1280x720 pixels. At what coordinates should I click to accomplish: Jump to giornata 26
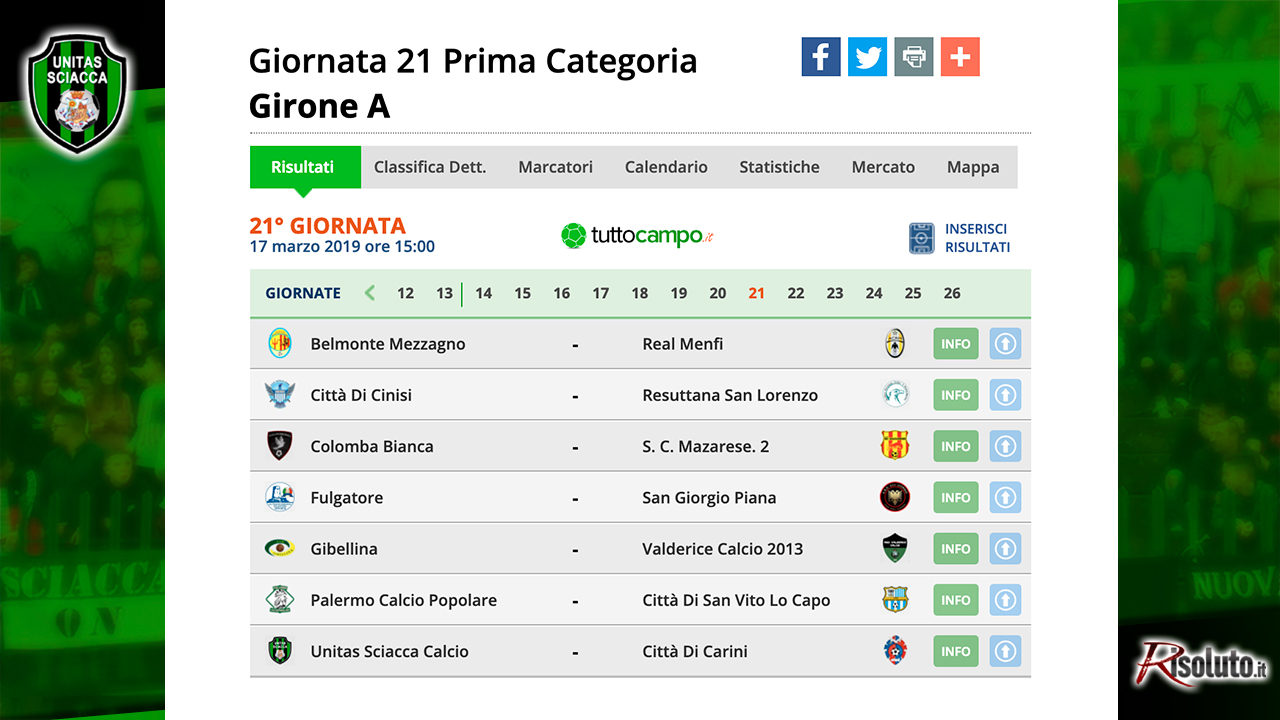coord(952,293)
